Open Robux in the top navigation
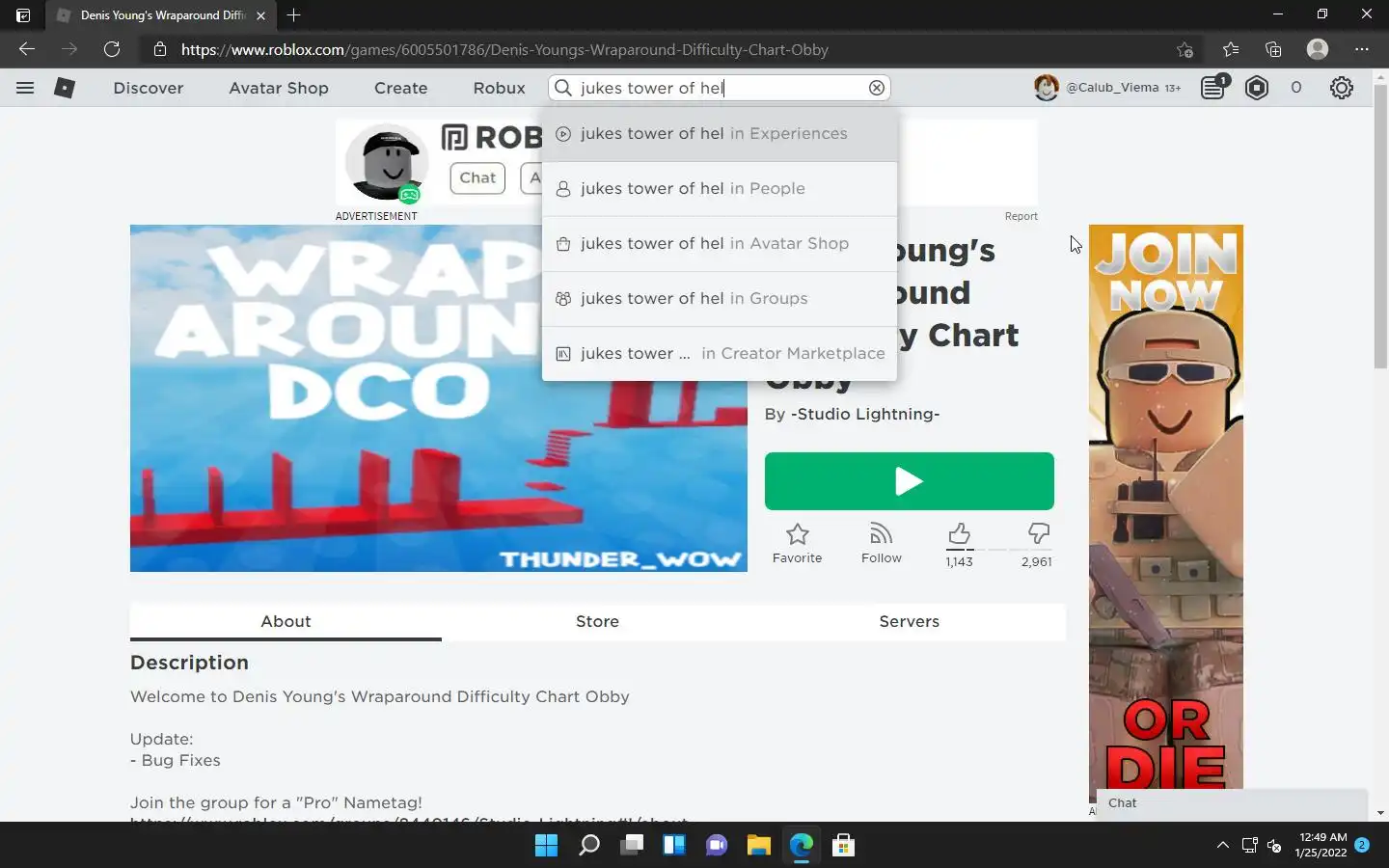 coord(499,88)
